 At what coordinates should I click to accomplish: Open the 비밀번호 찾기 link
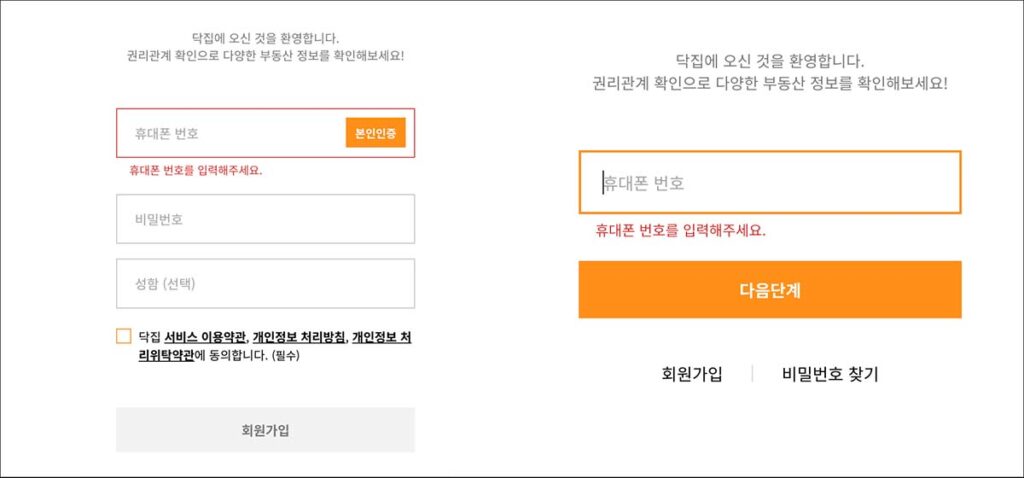(x=830, y=374)
